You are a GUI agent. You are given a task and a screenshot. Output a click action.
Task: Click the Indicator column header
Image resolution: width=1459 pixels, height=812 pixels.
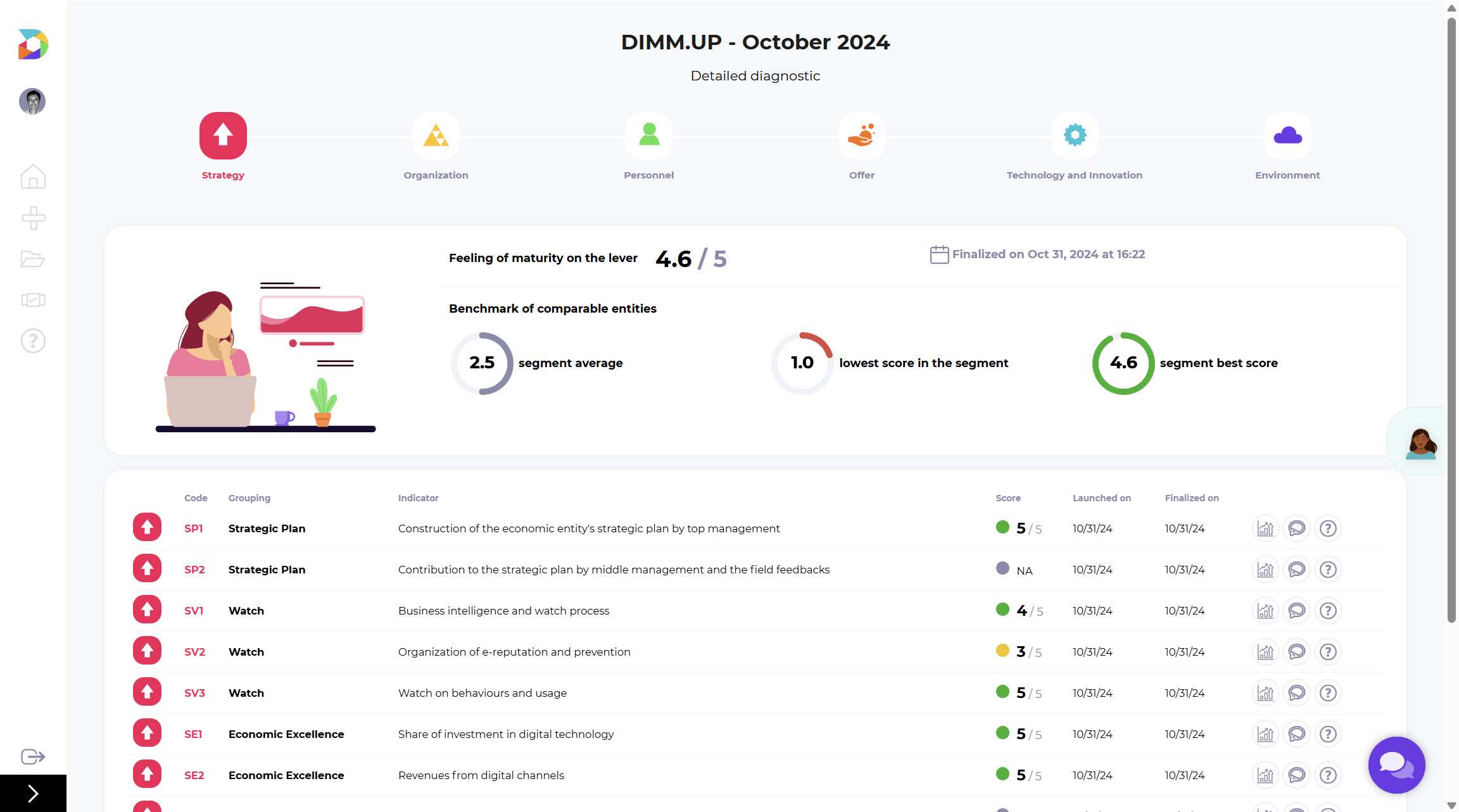419,498
